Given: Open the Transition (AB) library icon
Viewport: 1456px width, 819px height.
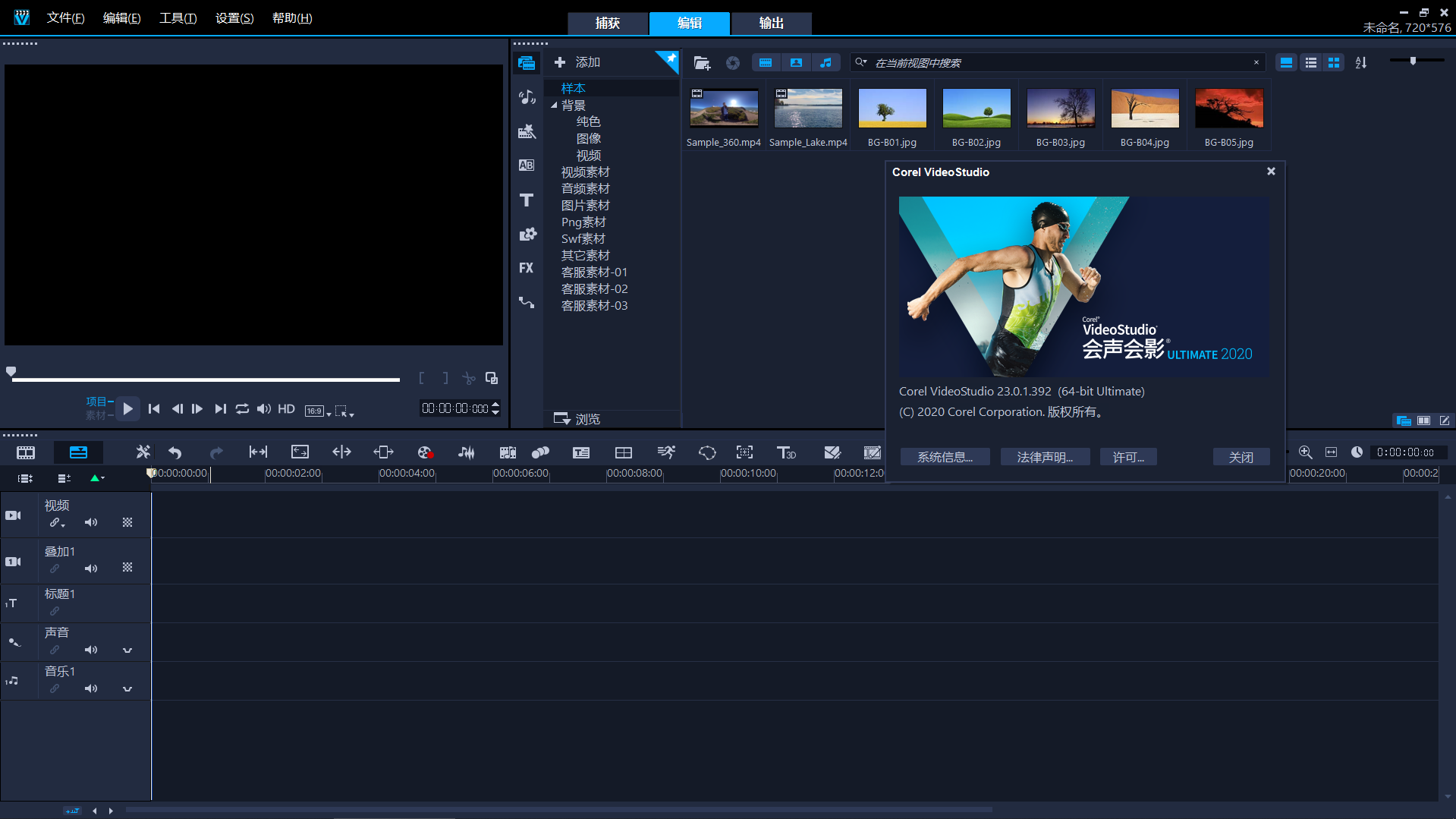Looking at the screenshot, I should [527, 165].
